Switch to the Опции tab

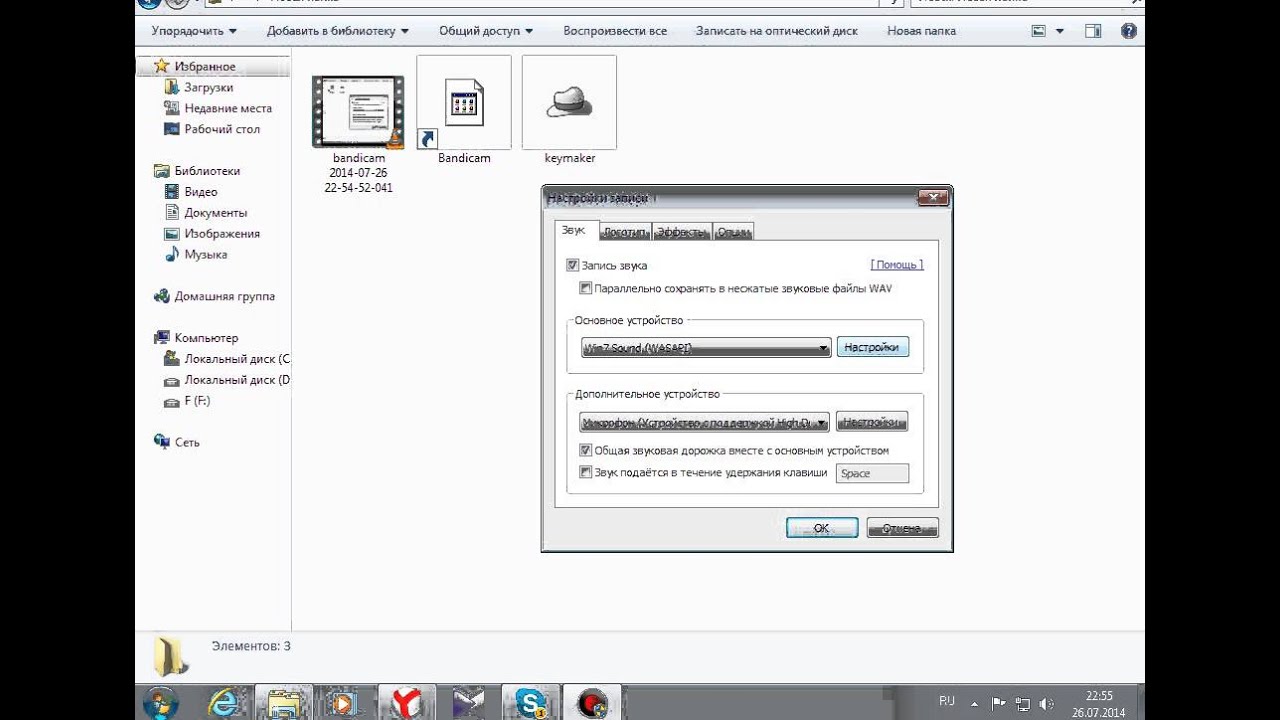tap(734, 232)
